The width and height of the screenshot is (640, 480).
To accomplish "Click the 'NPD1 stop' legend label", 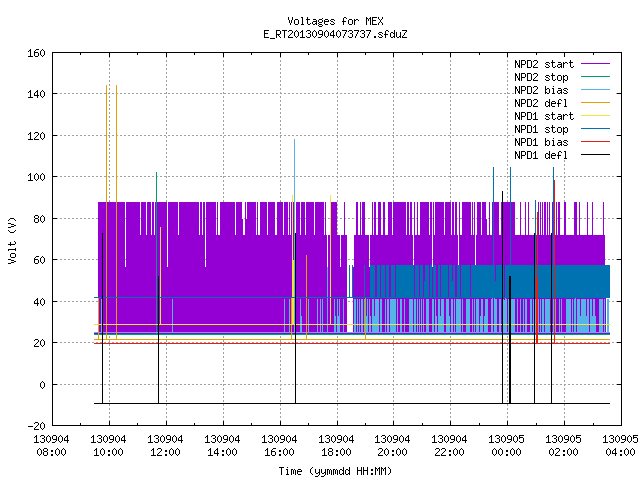I will (x=541, y=129).
